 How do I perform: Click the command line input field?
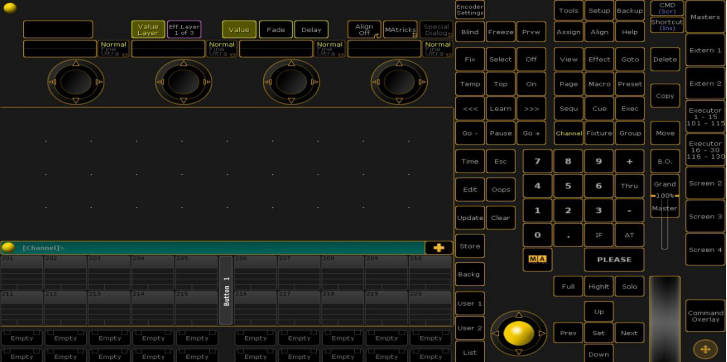pyautogui.click(x=213, y=248)
